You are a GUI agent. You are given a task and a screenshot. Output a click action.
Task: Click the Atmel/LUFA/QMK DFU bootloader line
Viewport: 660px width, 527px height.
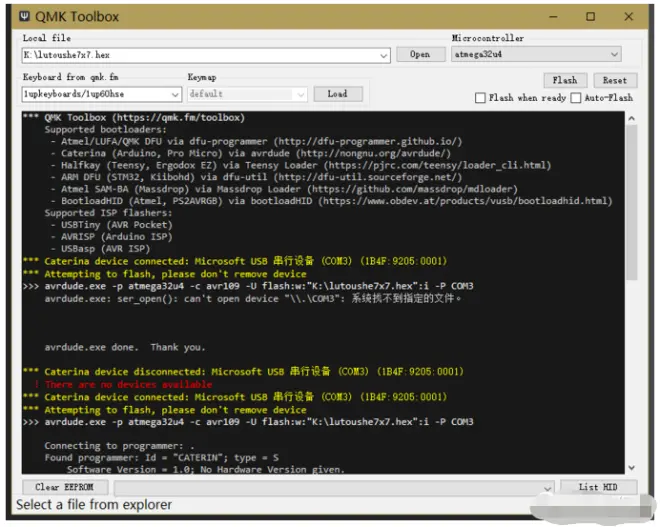[x=256, y=141]
